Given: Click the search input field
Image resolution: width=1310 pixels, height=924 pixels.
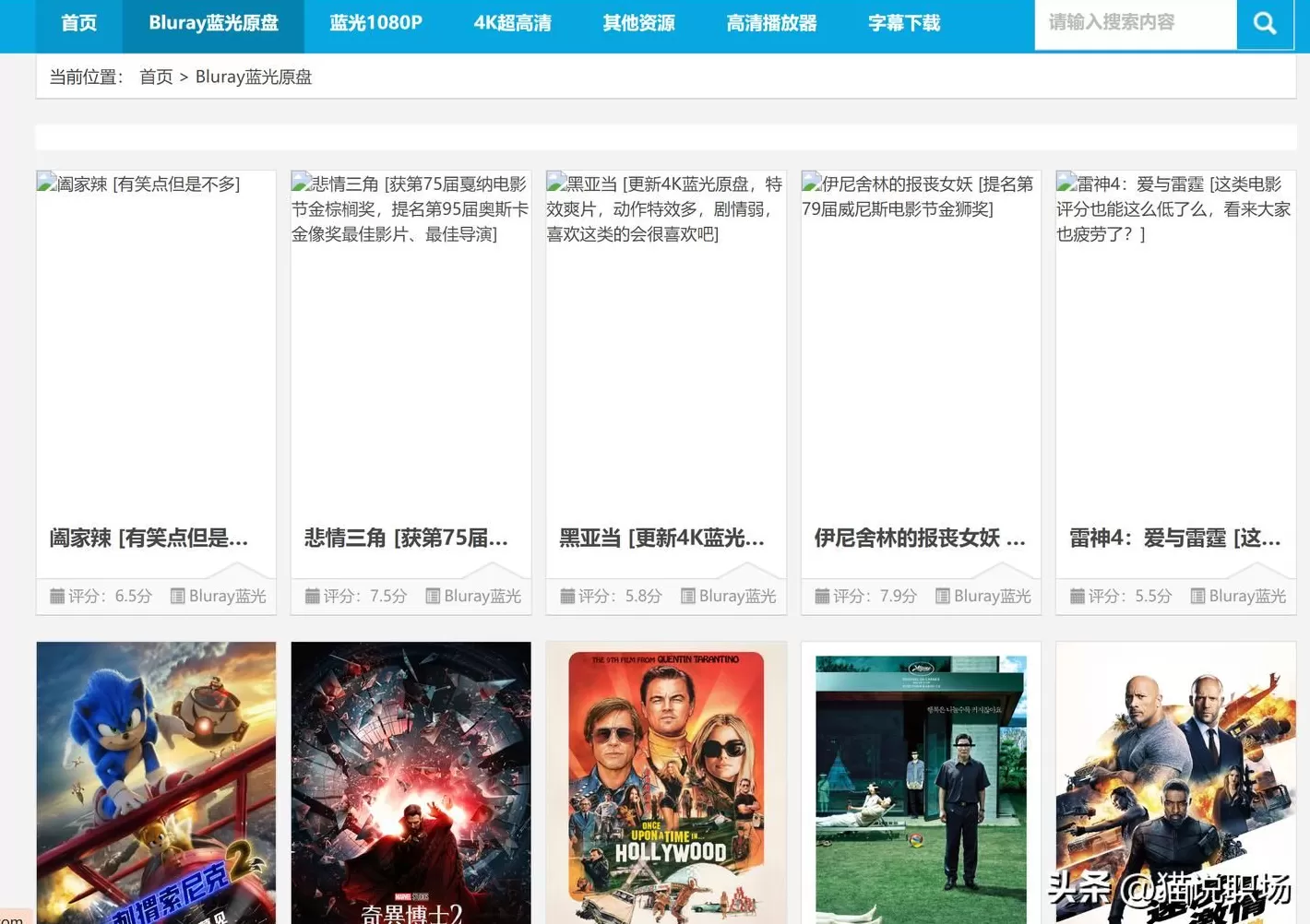Looking at the screenshot, I should coord(1134,23).
